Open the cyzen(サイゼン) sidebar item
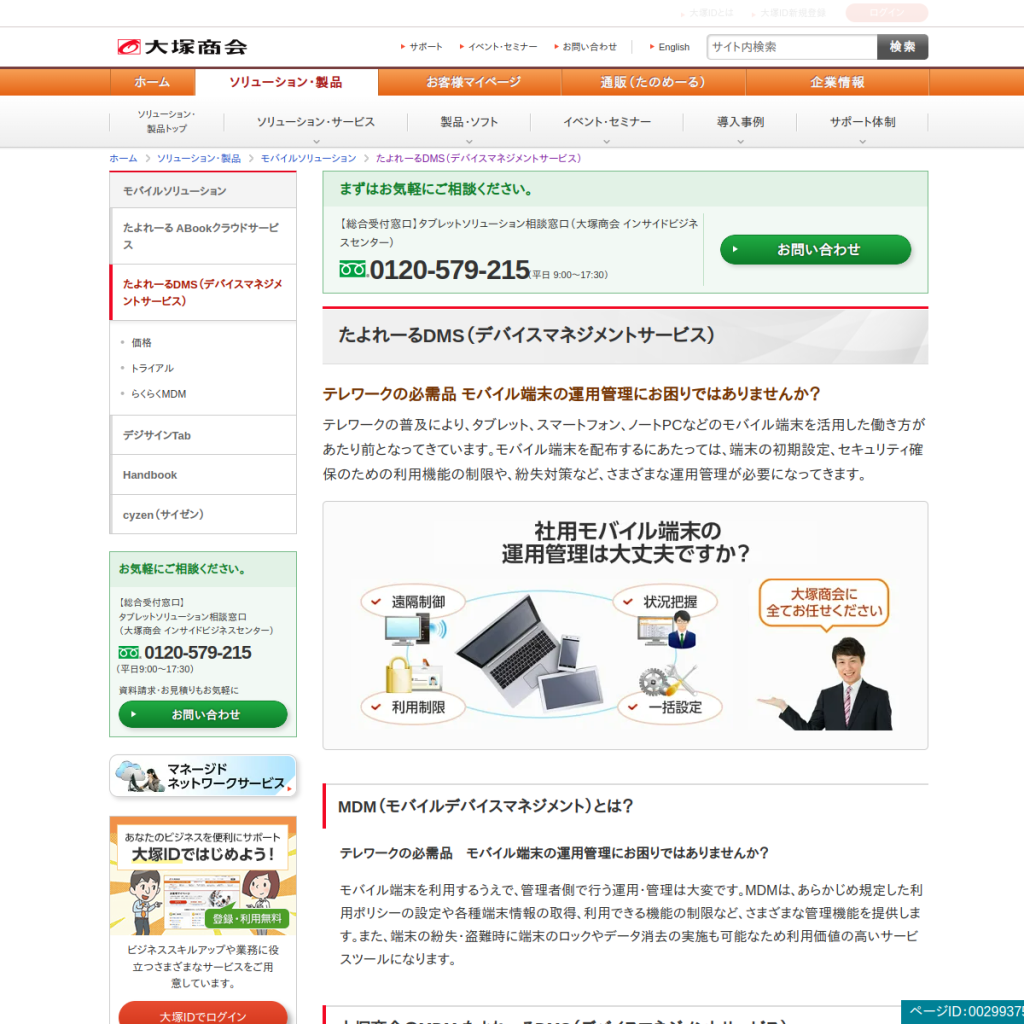 tap(203, 515)
